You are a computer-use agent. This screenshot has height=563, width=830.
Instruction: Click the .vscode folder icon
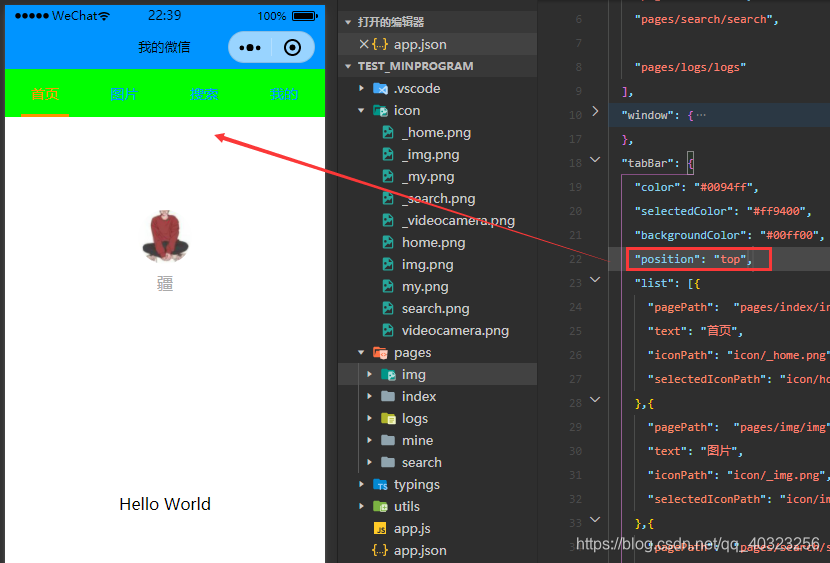380,88
